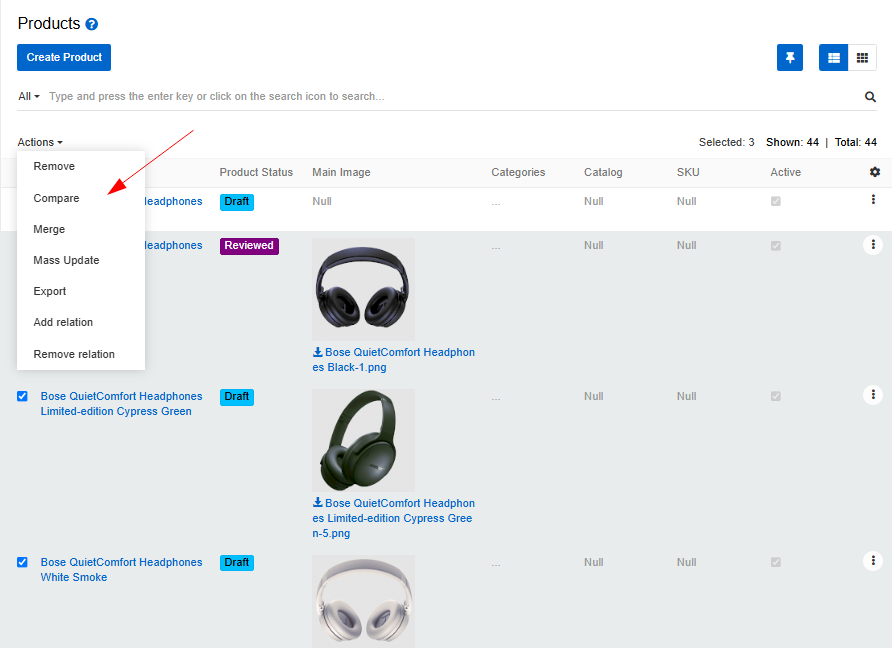Image resolution: width=892 pixels, height=648 pixels.
Task: Click the Create Product button
Action: 64,57
